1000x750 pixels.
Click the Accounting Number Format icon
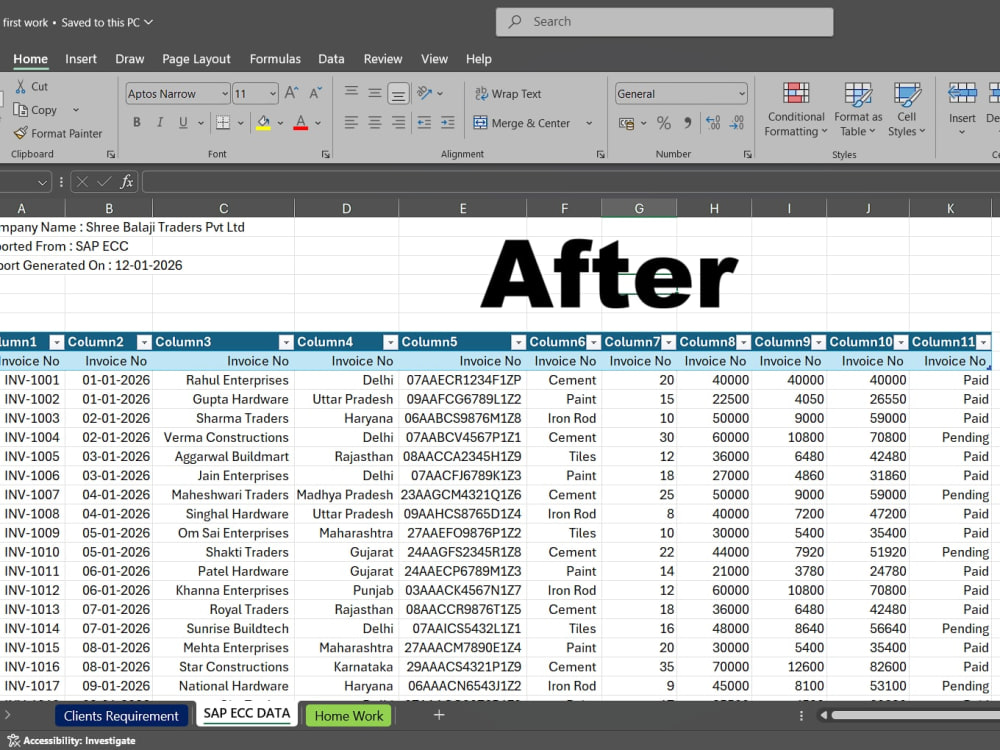(x=626, y=123)
